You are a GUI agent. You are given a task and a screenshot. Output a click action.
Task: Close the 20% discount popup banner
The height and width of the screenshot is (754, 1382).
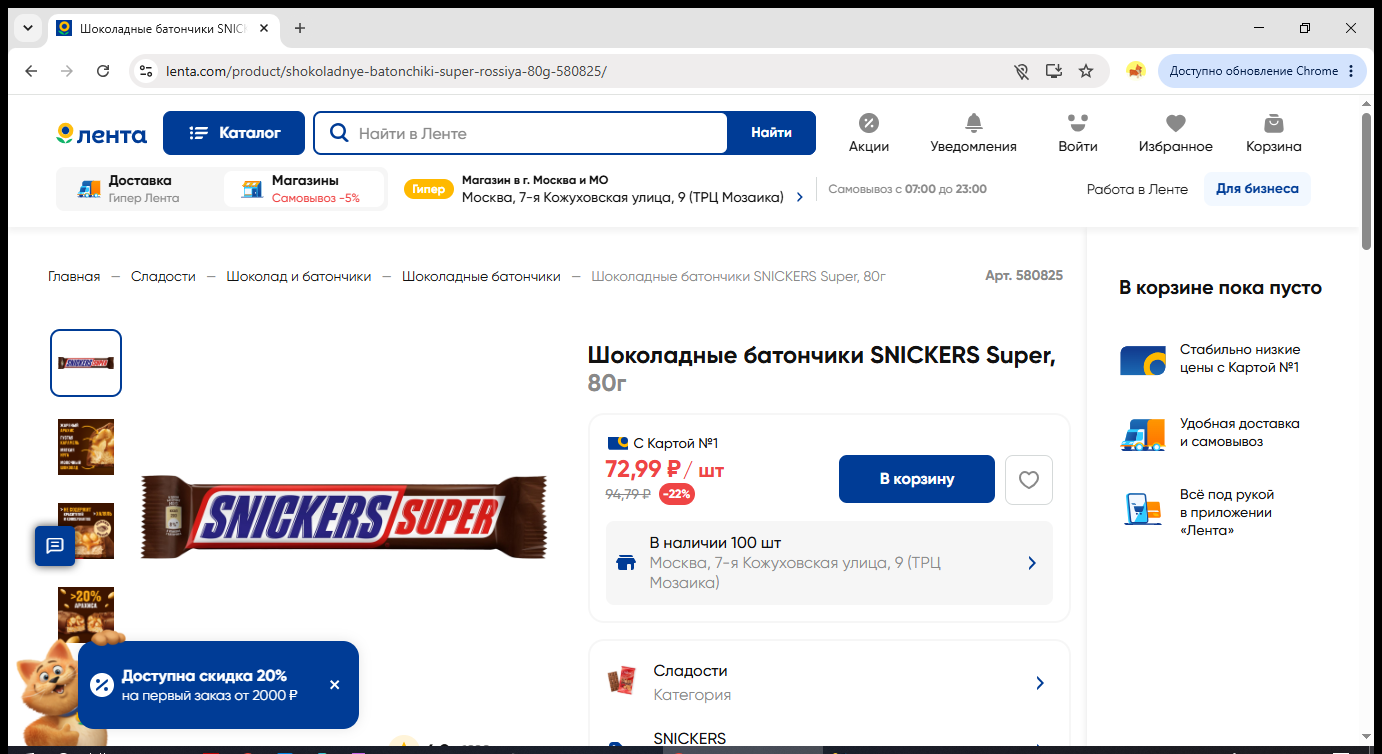[x=335, y=685]
